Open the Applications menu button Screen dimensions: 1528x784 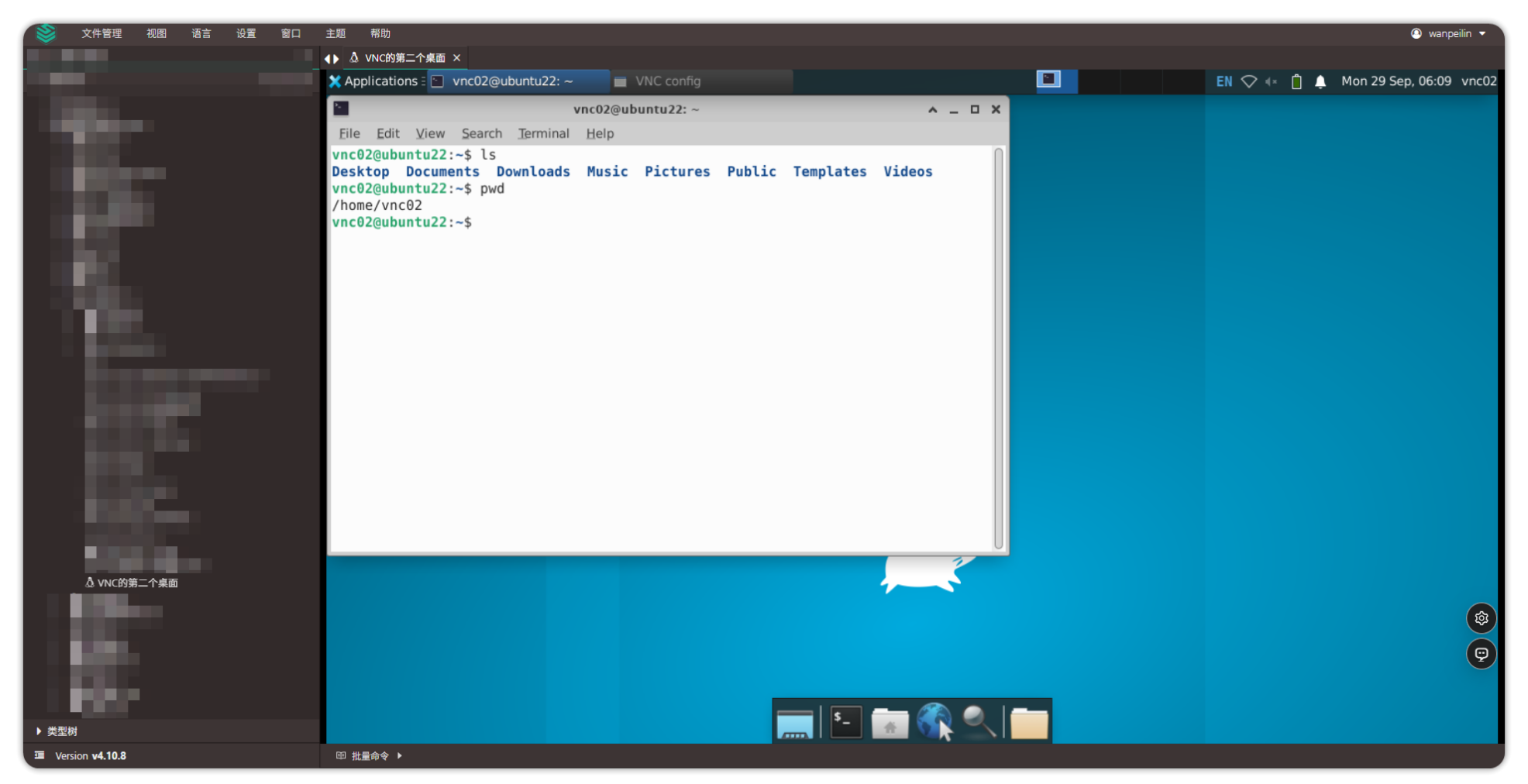tap(373, 81)
